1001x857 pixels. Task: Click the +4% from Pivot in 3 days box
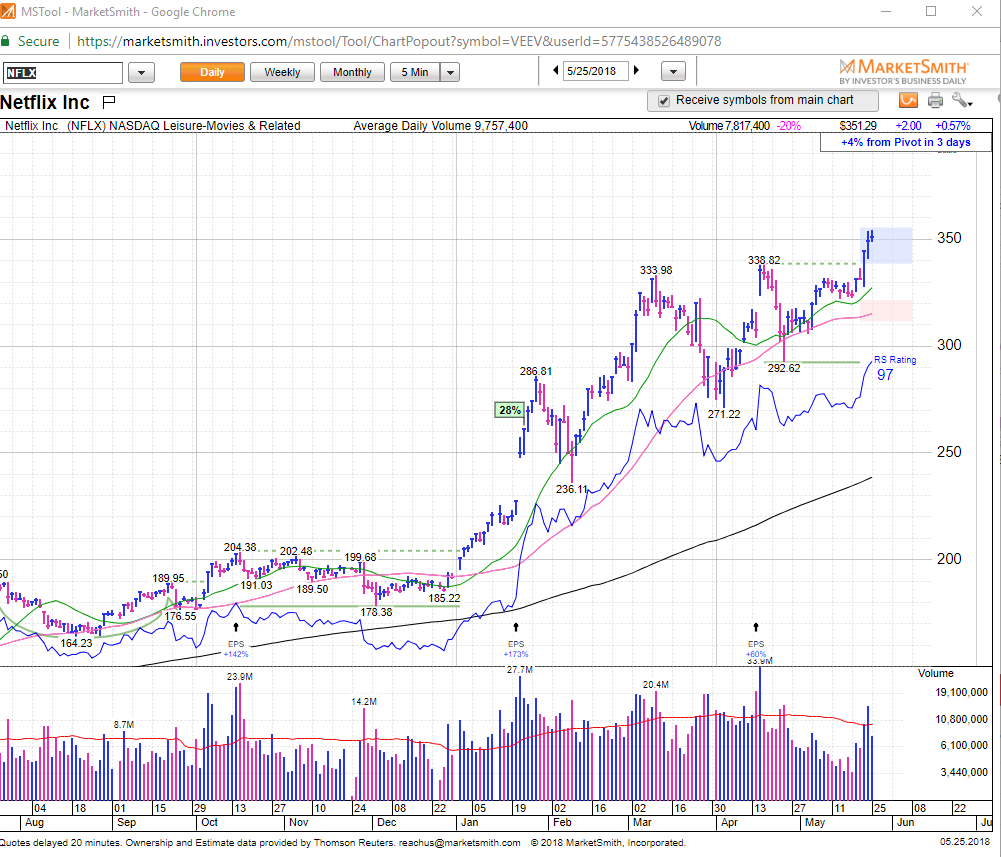[x=905, y=142]
